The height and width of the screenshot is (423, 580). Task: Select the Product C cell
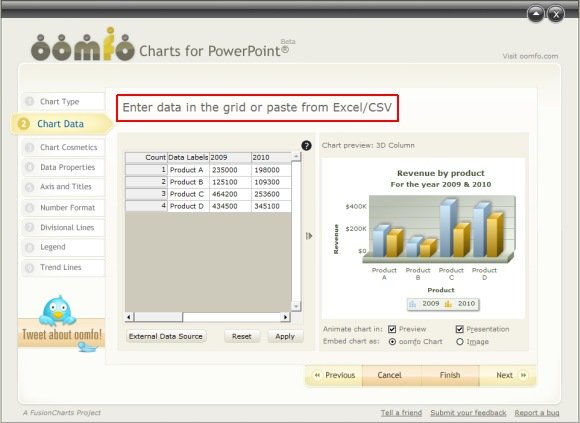tap(188, 194)
